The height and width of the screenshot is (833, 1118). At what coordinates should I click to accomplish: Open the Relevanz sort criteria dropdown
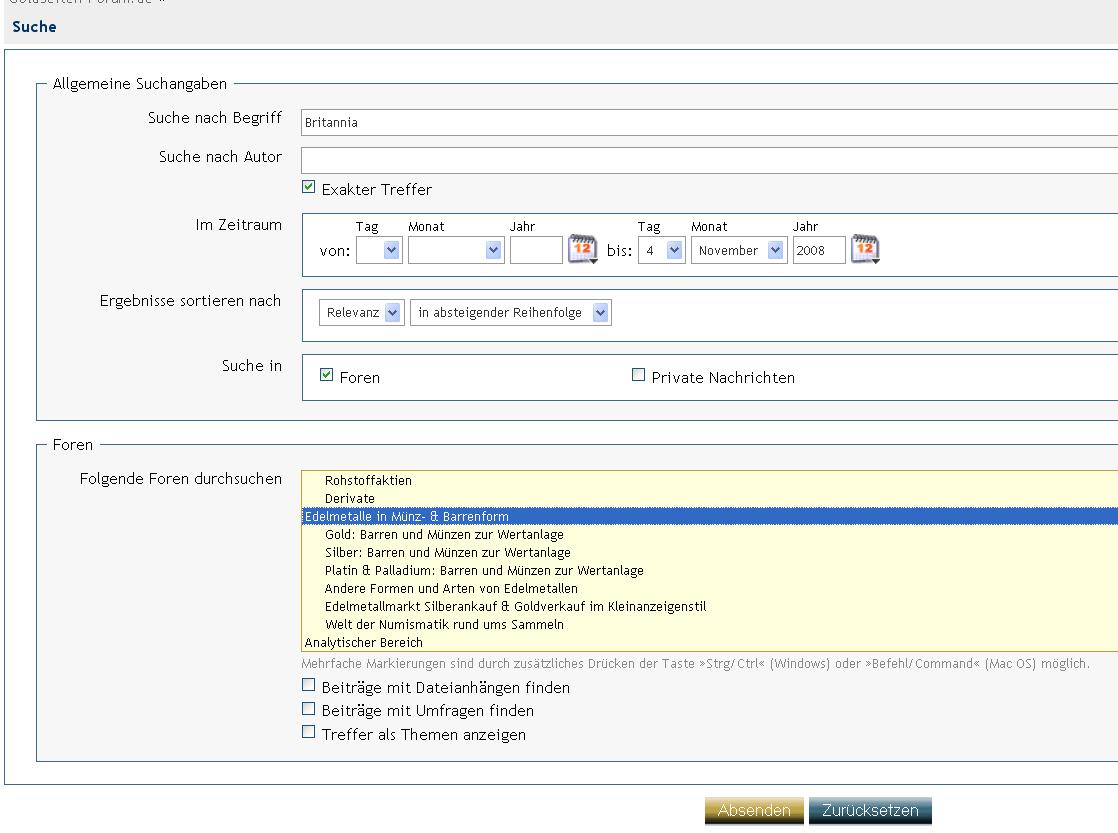coord(361,312)
